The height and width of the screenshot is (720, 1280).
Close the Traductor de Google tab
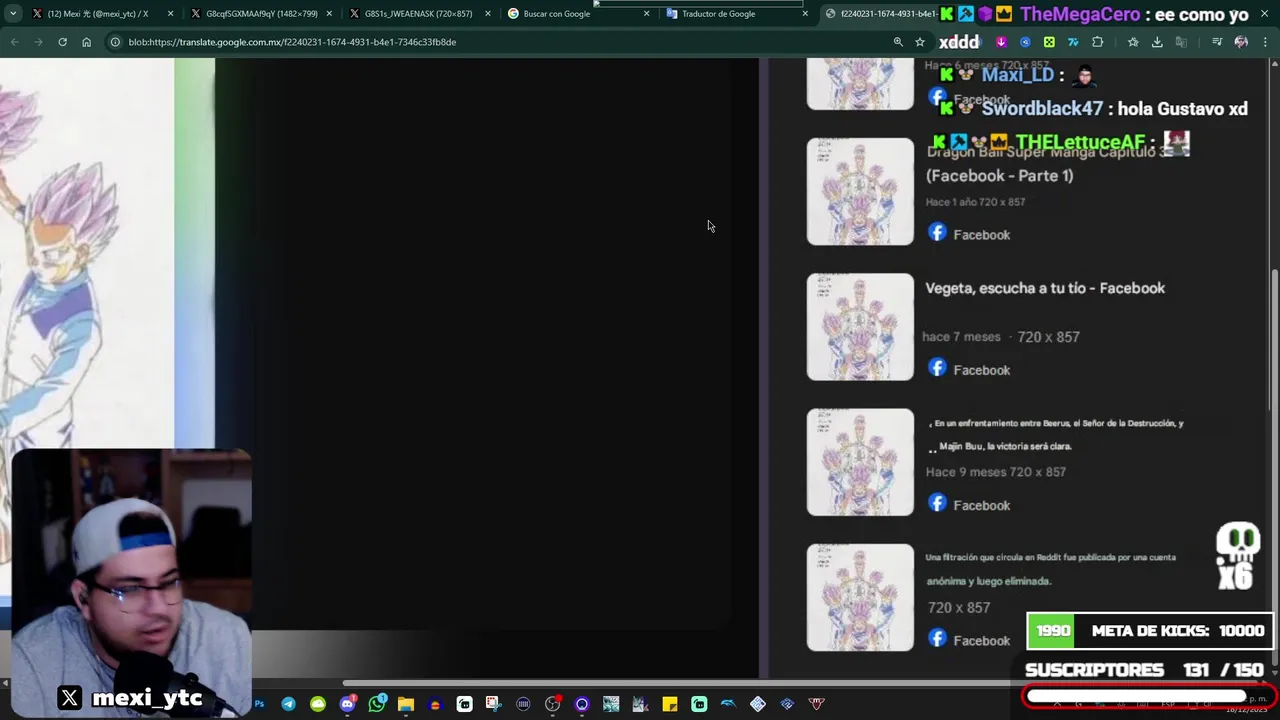[805, 14]
